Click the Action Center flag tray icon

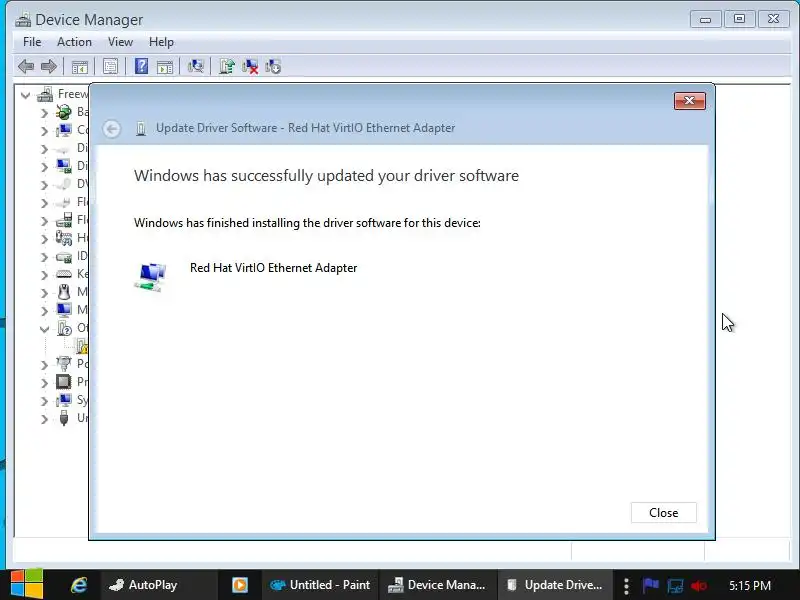651,585
